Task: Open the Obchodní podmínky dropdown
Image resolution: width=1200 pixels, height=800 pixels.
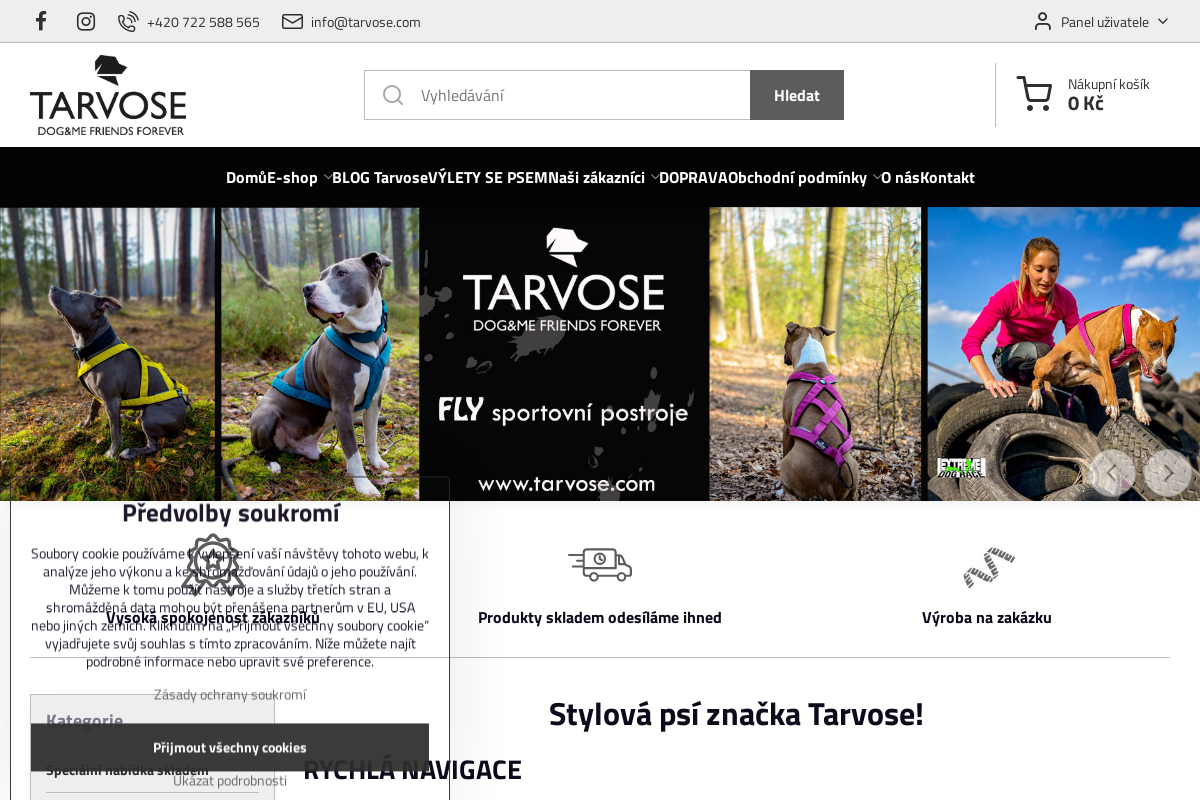Action: click(x=799, y=177)
